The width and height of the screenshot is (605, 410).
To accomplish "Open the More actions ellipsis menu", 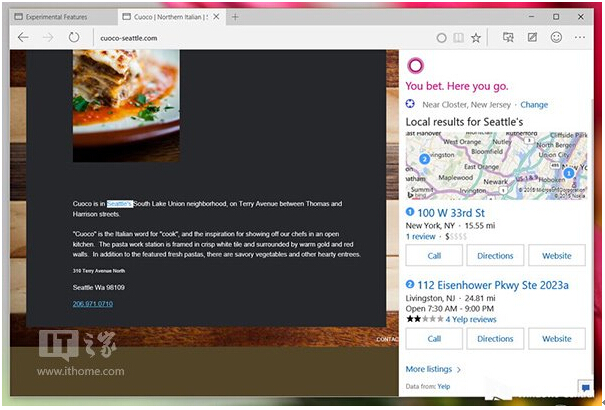I will click(x=580, y=37).
